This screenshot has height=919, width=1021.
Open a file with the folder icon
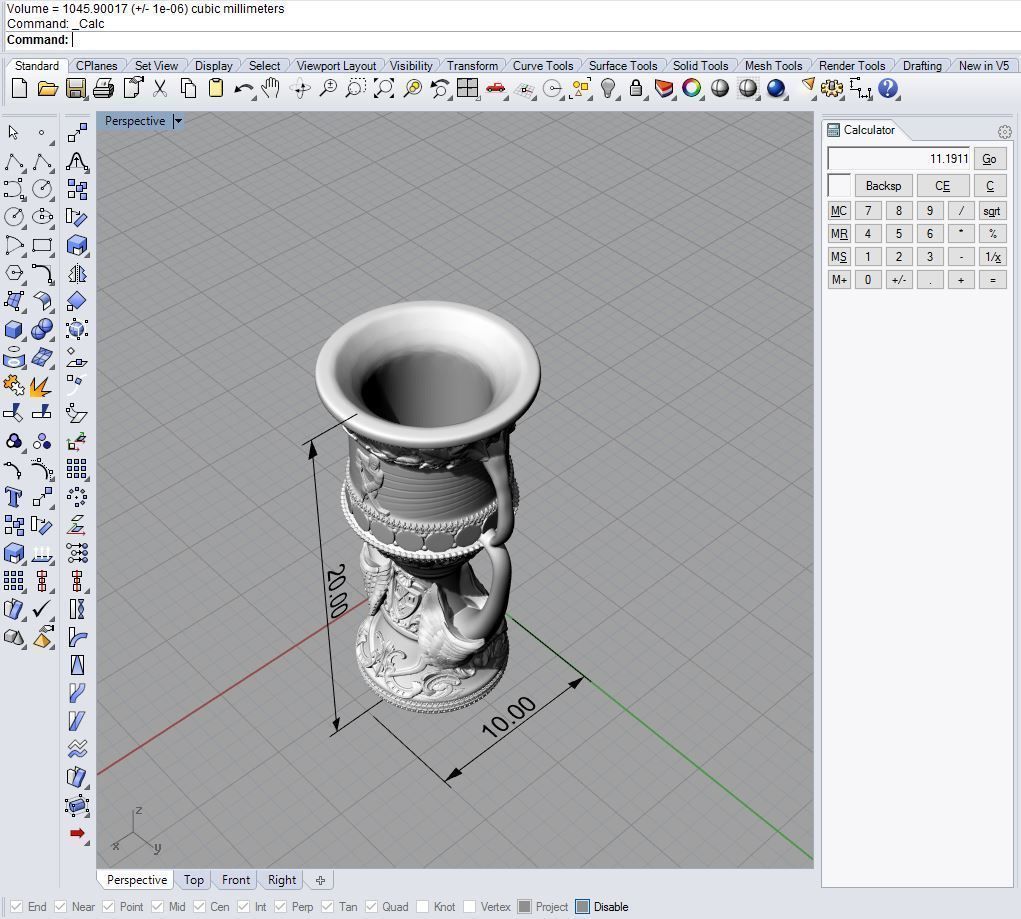(x=48, y=88)
